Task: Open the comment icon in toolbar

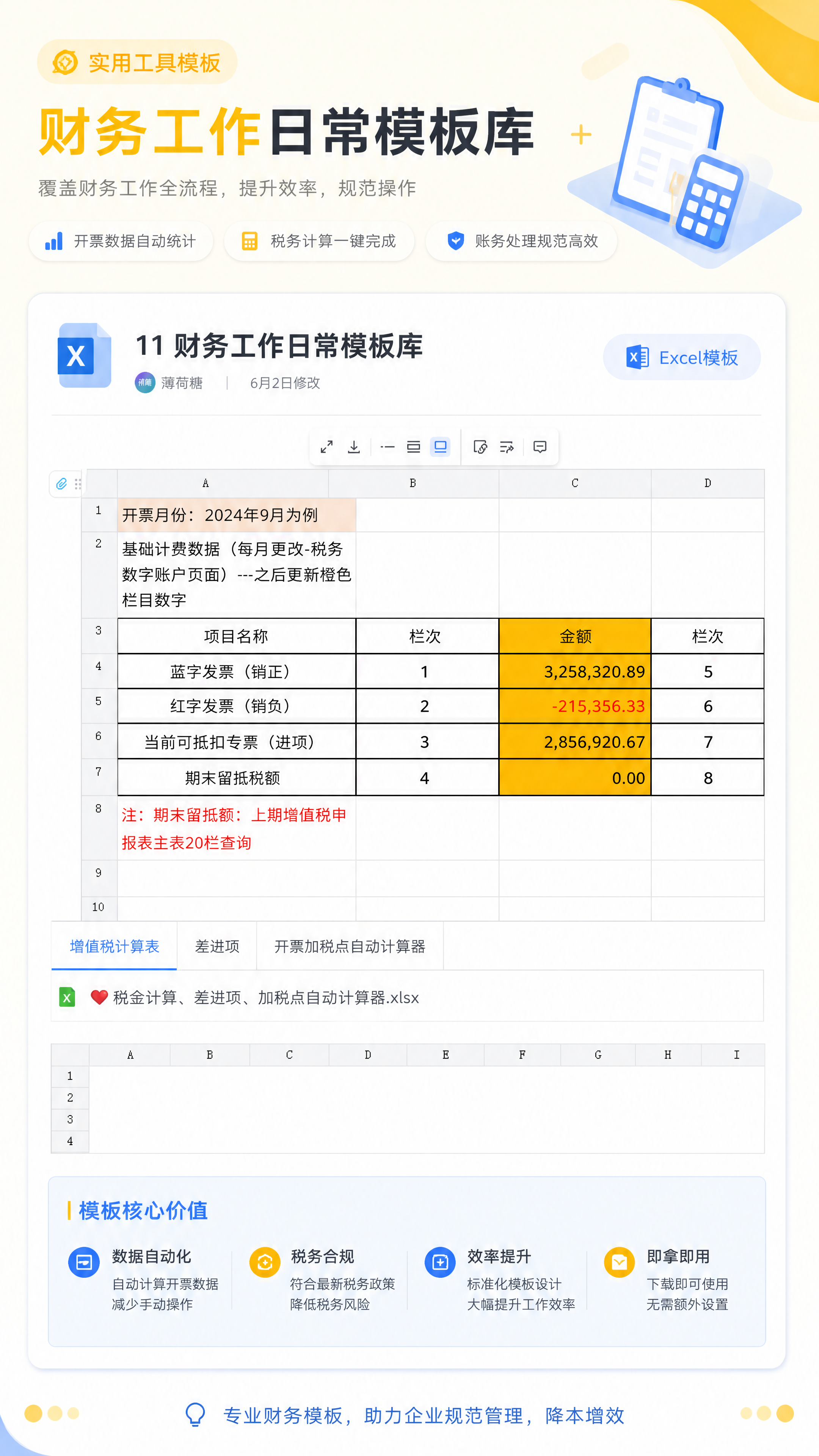Action: point(540,447)
